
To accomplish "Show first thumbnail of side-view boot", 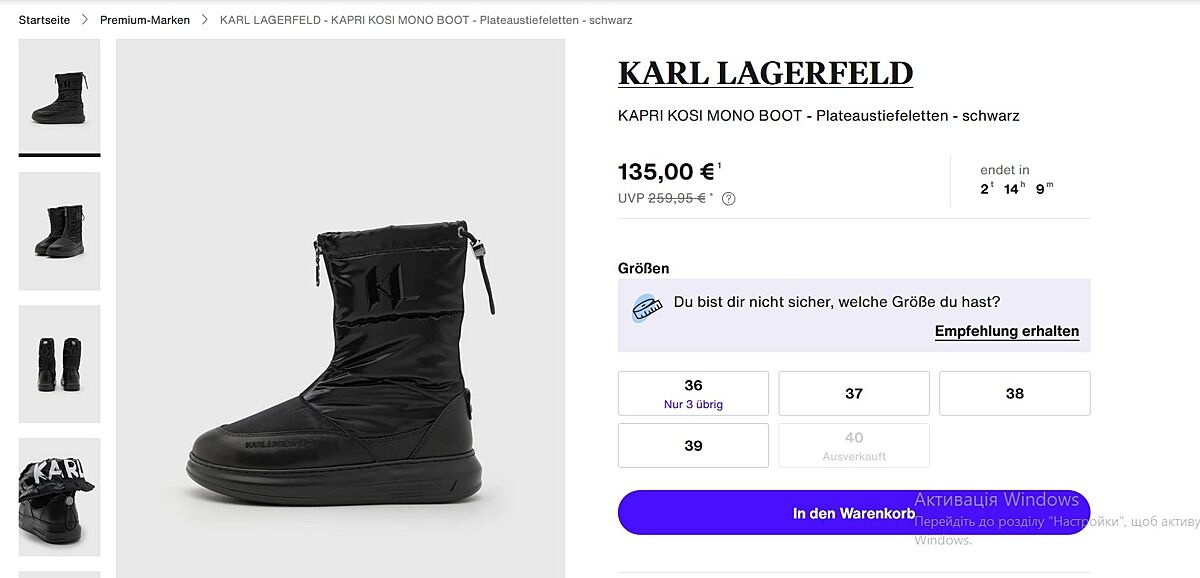I will click(60, 96).
